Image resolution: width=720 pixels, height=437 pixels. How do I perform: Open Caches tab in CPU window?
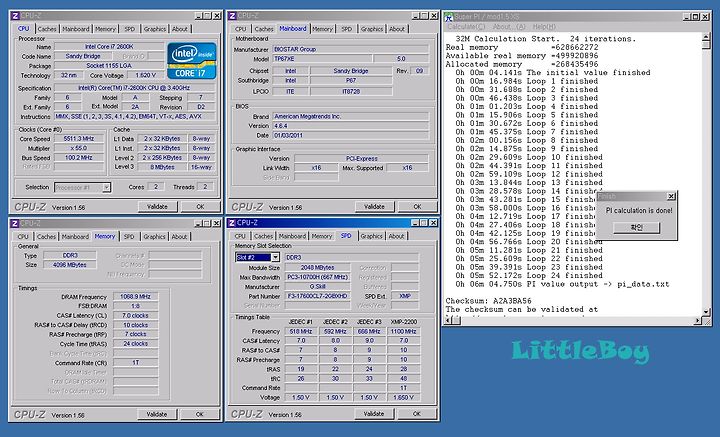coord(47,29)
